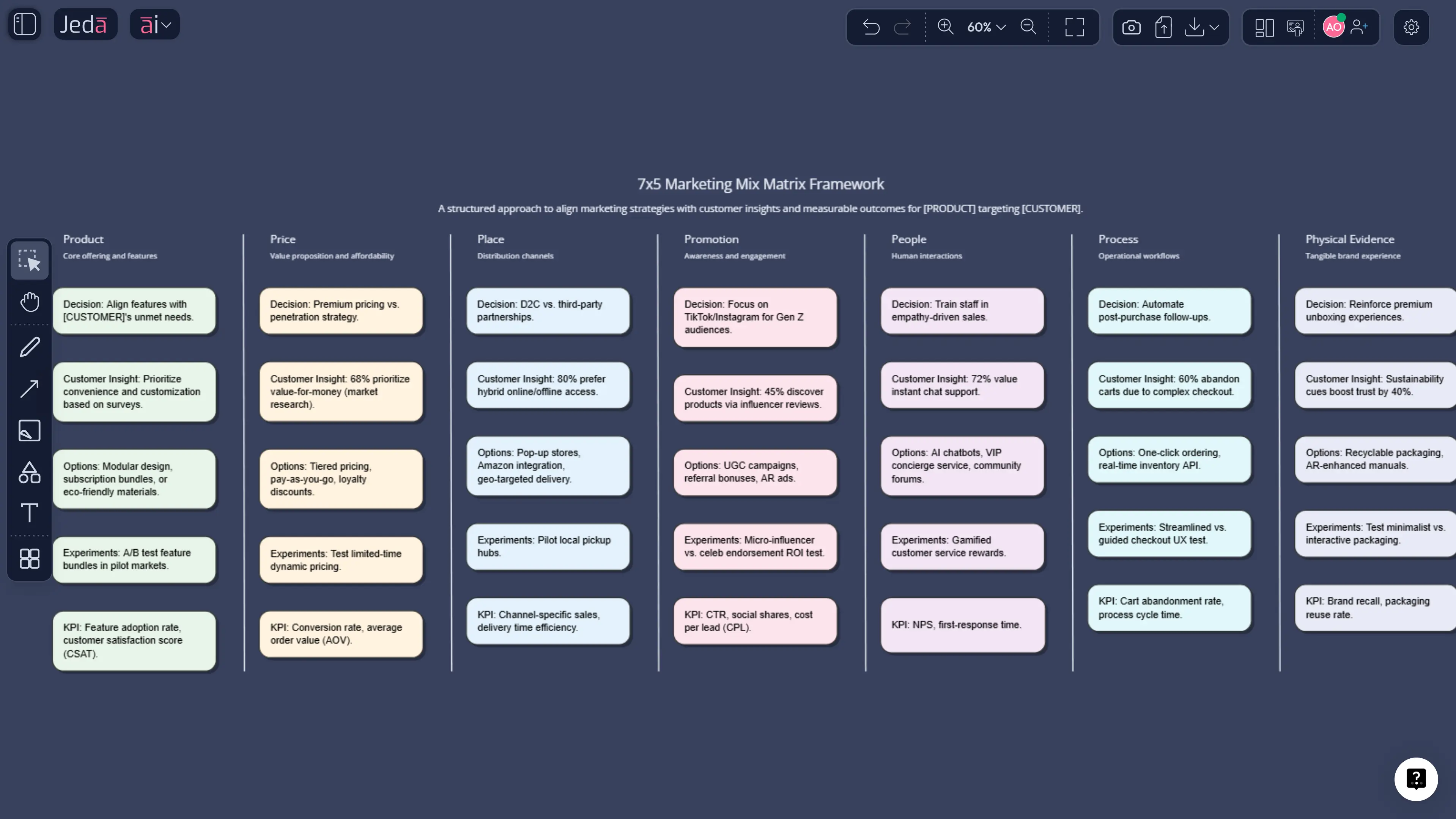Activate the hand pan tool

pyautogui.click(x=29, y=302)
